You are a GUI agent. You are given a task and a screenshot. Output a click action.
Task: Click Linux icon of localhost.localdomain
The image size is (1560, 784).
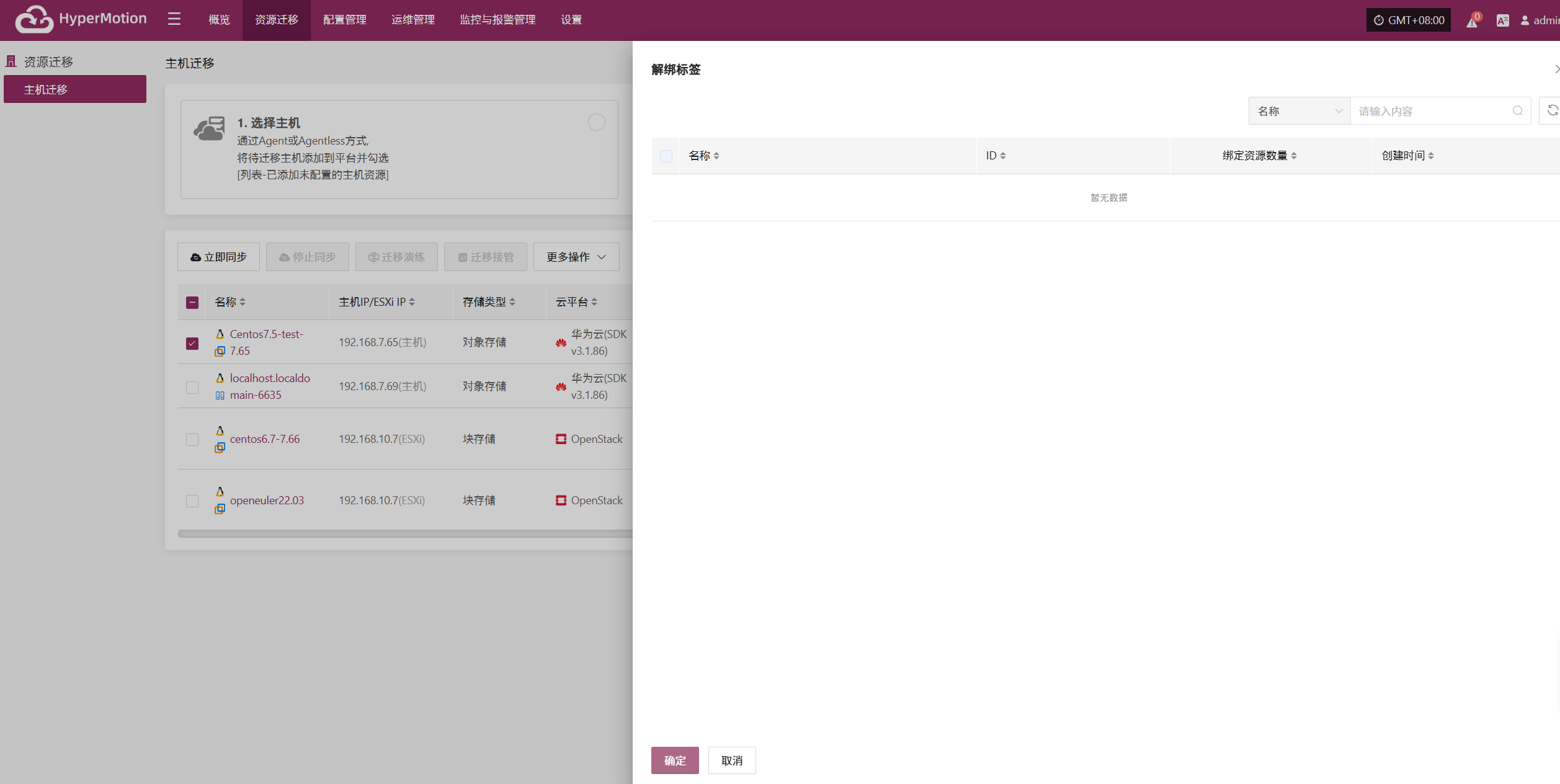[x=220, y=378]
